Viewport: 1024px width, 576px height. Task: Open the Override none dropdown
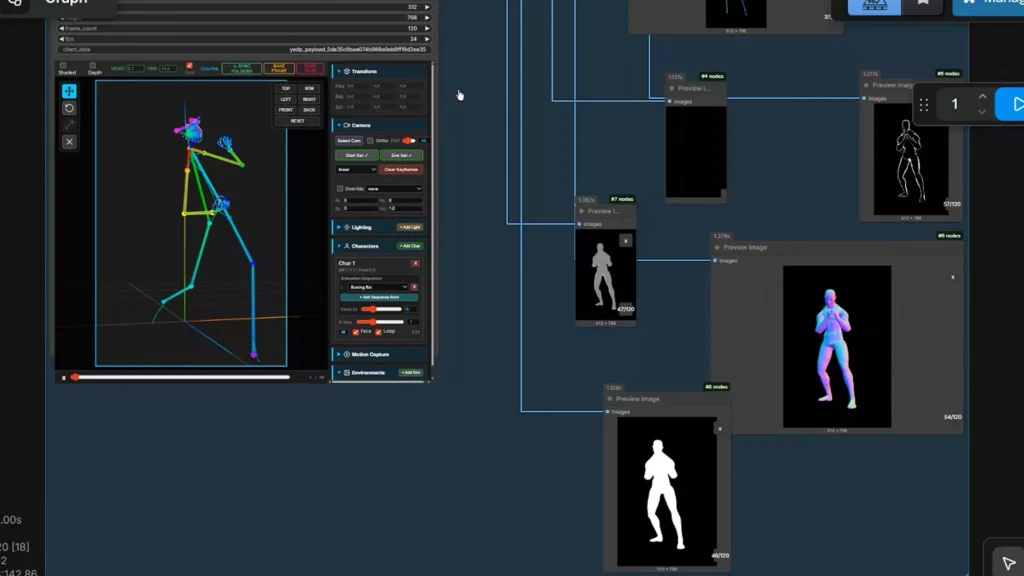click(394, 189)
